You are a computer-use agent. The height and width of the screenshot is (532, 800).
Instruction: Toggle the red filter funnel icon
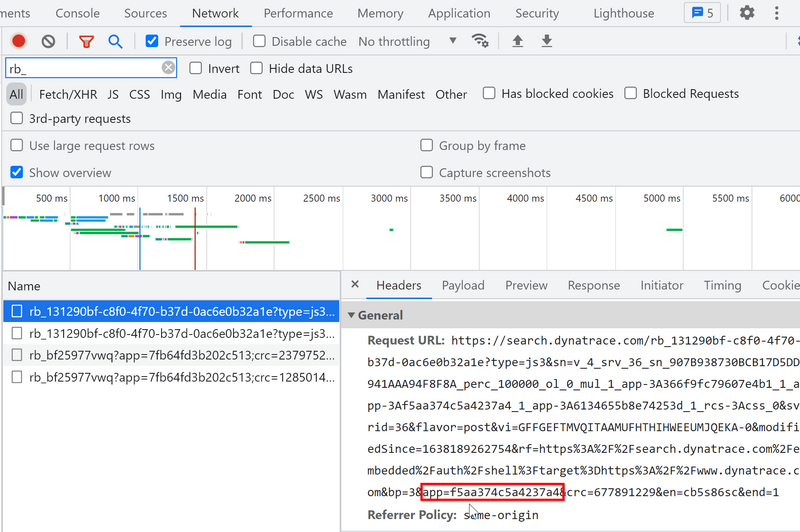click(86, 41)
